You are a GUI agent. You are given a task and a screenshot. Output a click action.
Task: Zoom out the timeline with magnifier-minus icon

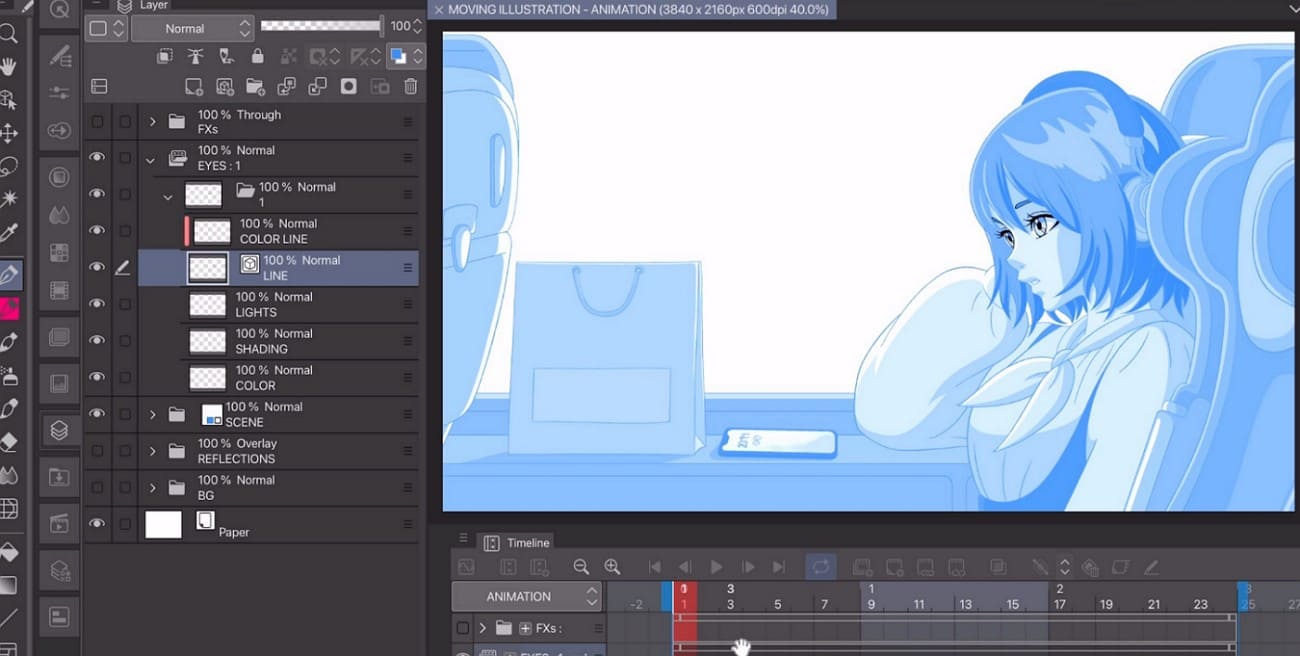coord(582,566)
